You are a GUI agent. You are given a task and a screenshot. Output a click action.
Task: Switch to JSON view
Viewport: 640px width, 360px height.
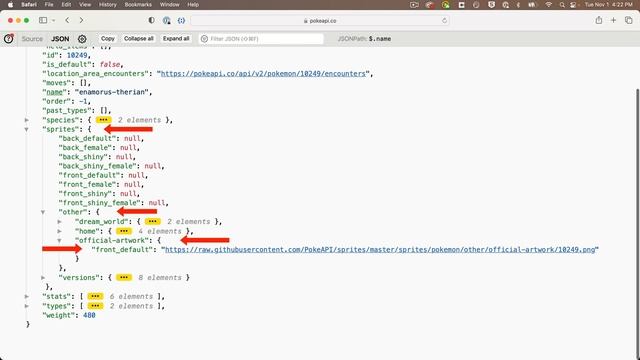click(60, 39)
